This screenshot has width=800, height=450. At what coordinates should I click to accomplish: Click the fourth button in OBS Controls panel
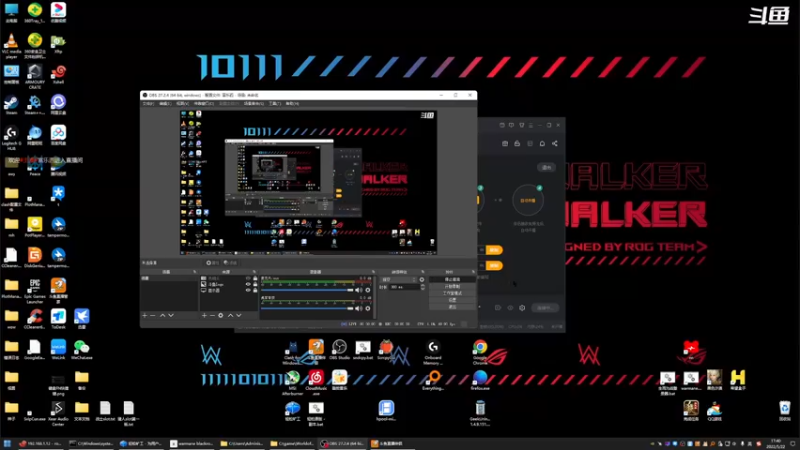[x=452, y=300]
